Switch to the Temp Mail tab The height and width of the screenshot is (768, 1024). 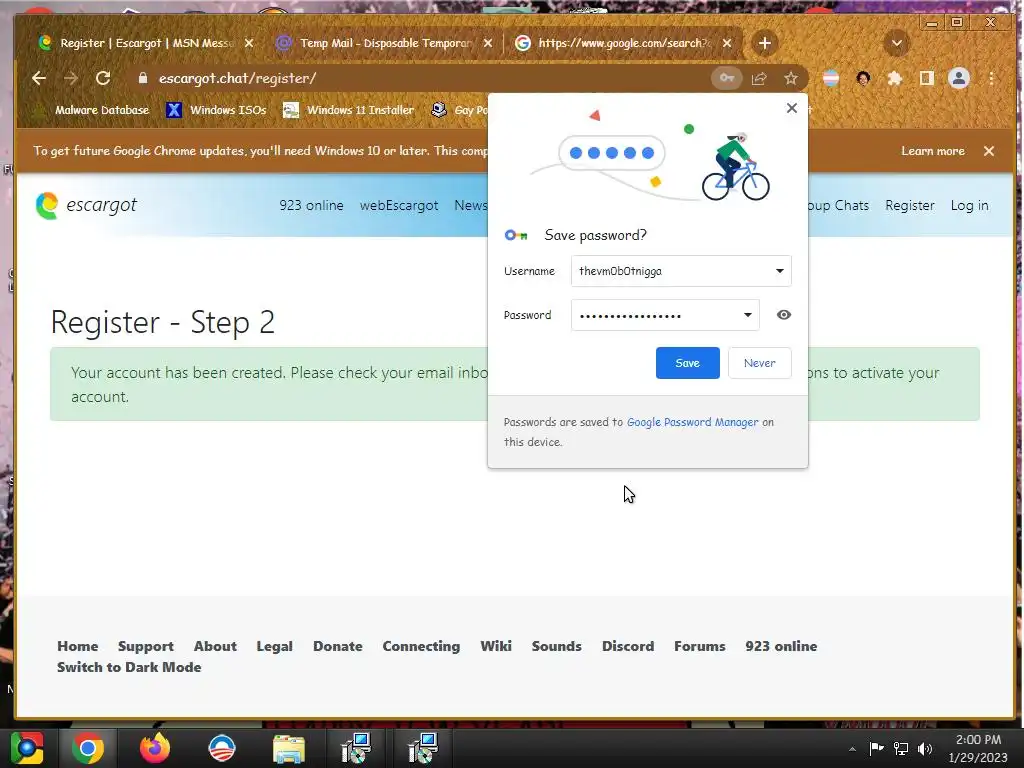(x=384, y=43)
